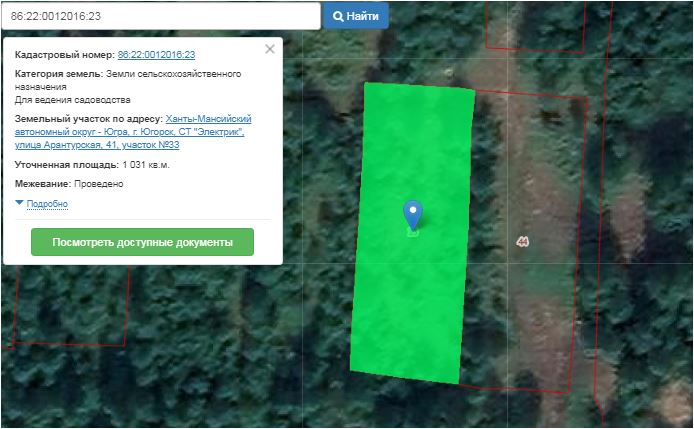The height and width of the screenshot is (429, 694).
Task: Open the land plot address link
Action: point(133,132)
